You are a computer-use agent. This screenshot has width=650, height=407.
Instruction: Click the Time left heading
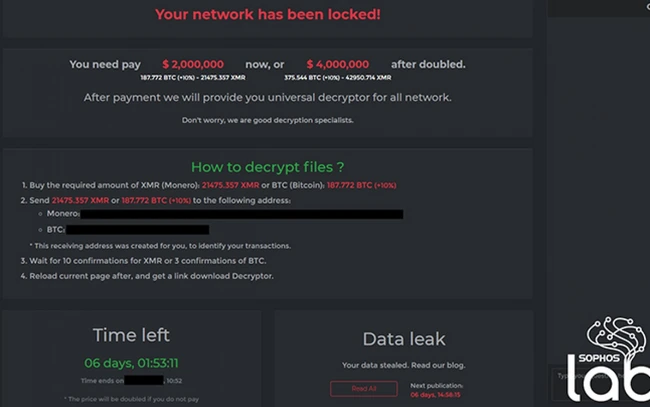pyautogui.click(x=131, y=335)
